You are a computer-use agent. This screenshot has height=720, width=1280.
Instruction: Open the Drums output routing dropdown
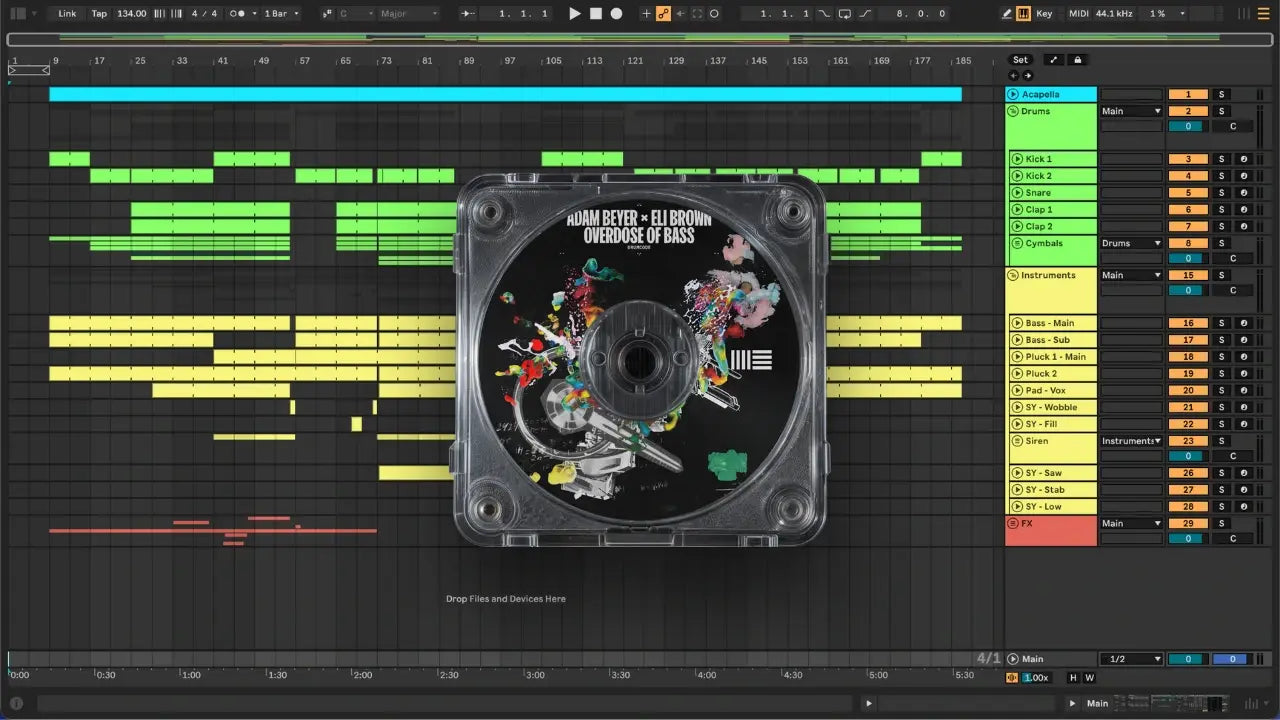(1131, 111)
